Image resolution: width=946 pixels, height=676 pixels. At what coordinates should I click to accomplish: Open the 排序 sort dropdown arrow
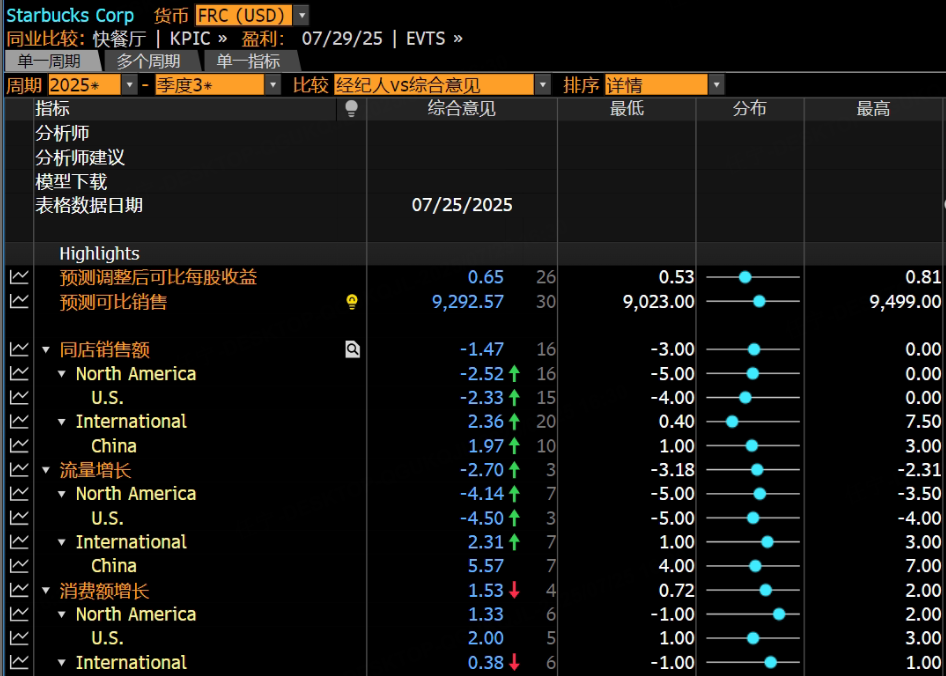pyautogui.click(x=716, y=85)
